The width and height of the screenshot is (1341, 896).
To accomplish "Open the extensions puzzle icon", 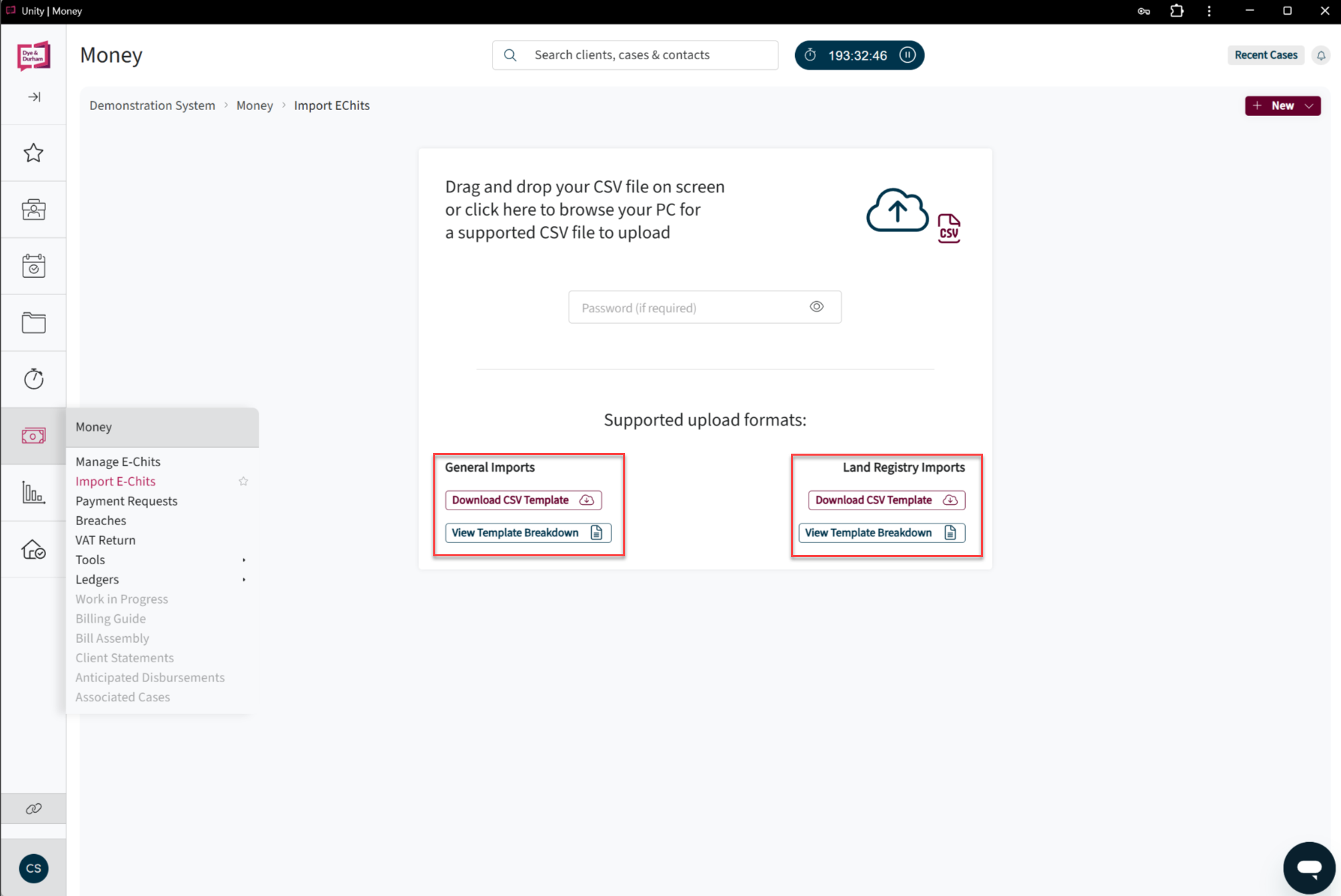I will point(1177,11).
